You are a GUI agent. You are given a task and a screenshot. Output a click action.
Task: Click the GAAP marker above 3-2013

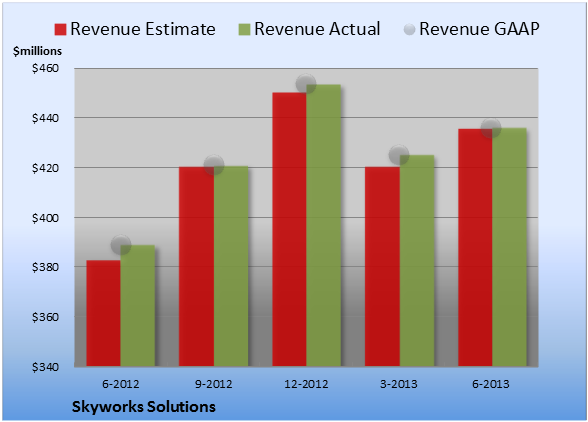click(399, 155)
